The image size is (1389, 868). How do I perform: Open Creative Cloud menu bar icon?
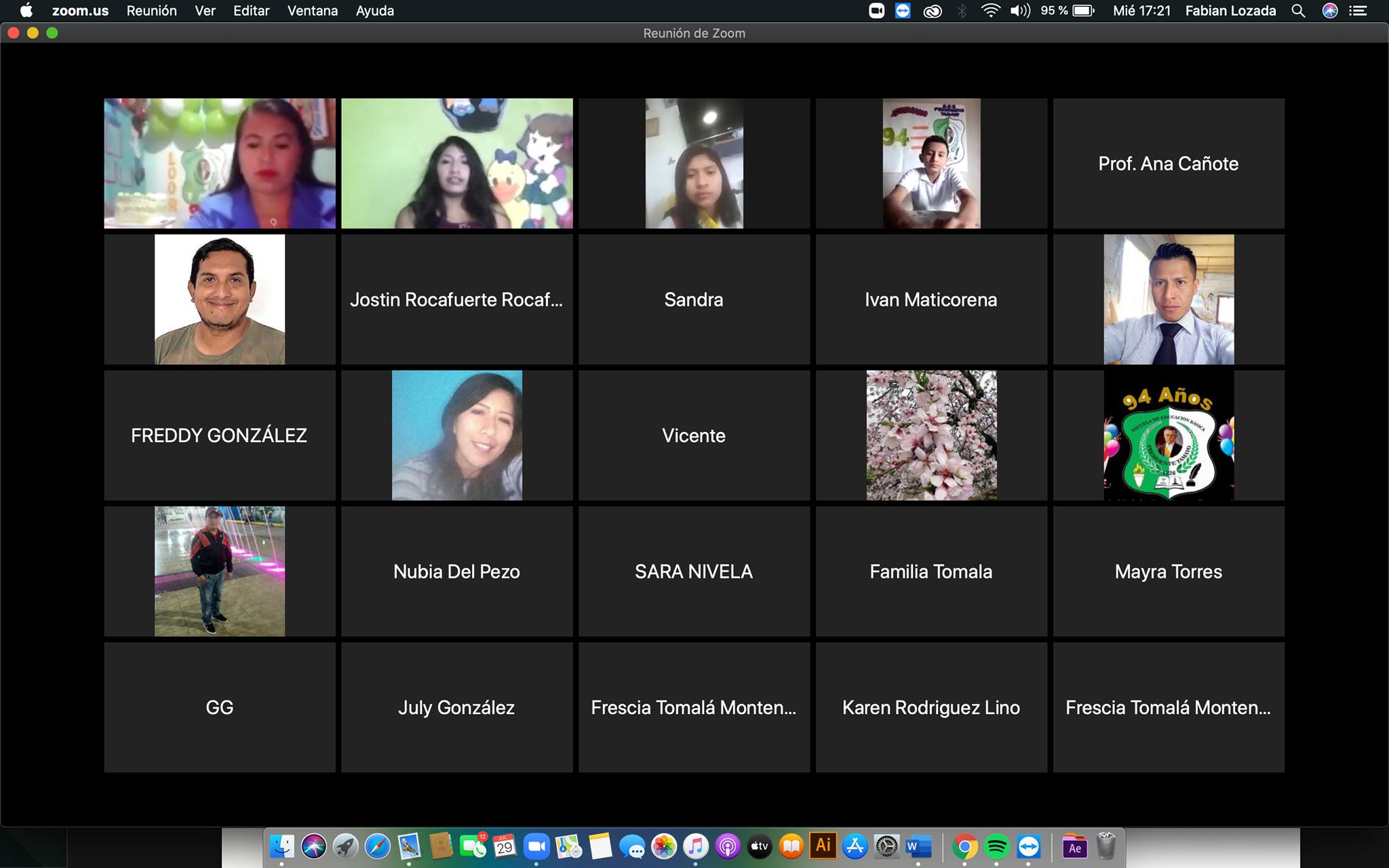point(933,11)
